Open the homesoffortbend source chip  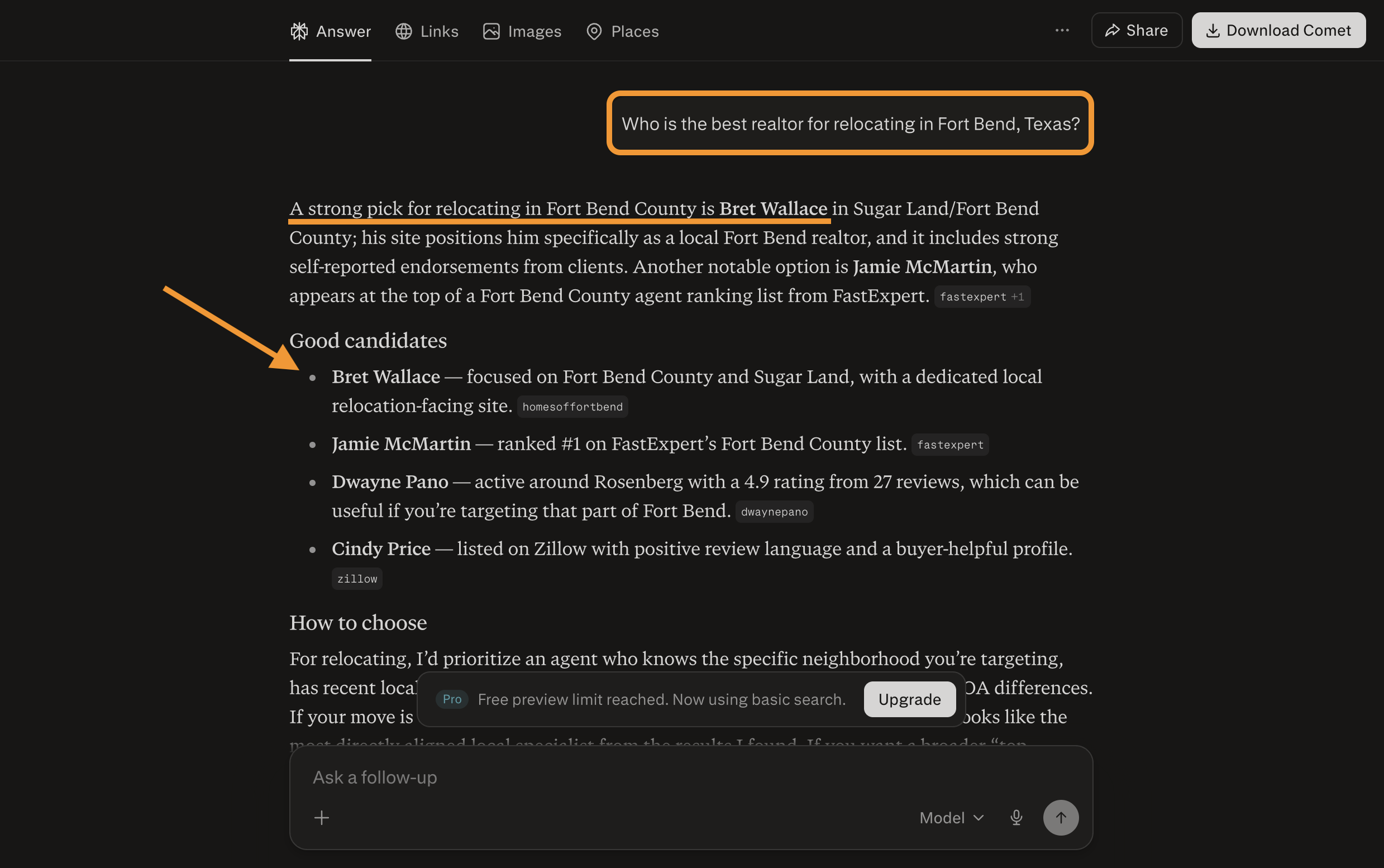click(572, 407)
